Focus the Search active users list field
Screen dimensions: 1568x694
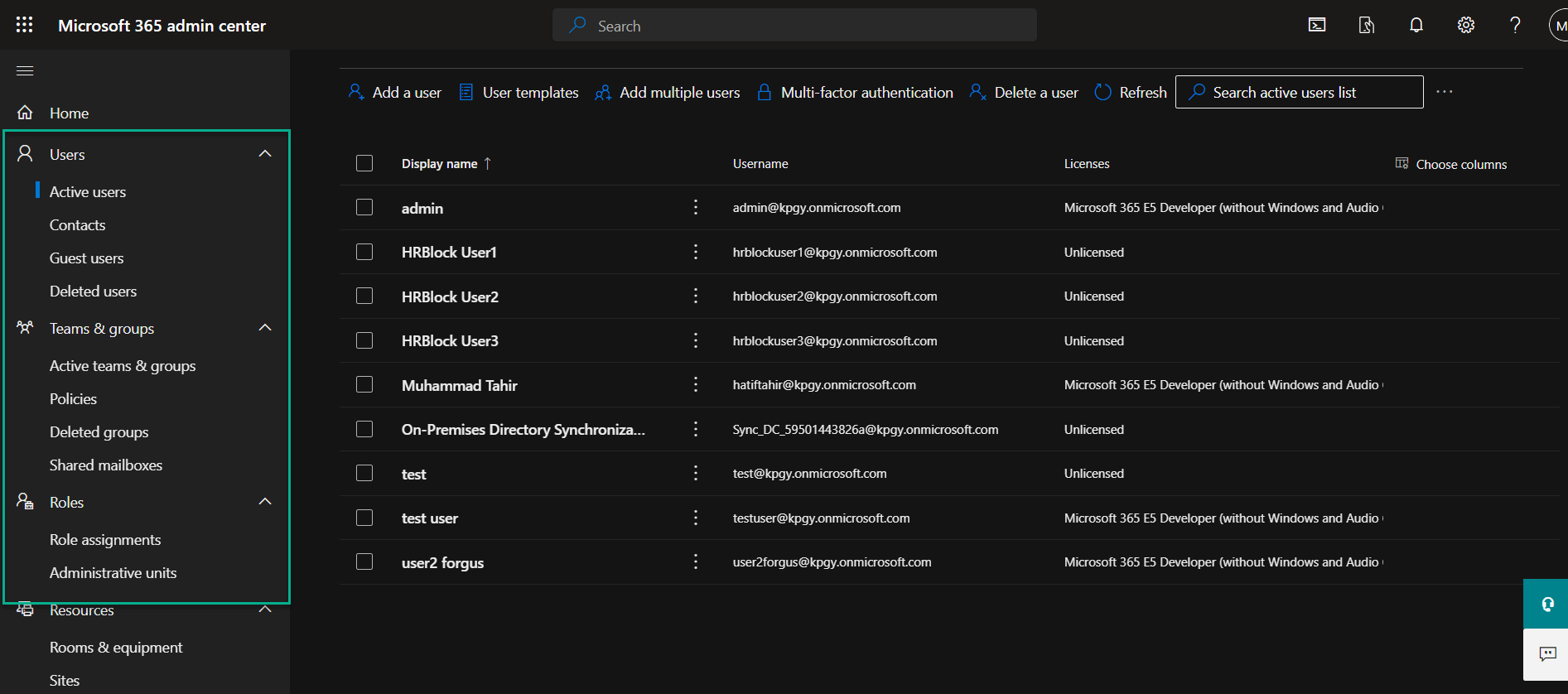(x=1299, y=92)
